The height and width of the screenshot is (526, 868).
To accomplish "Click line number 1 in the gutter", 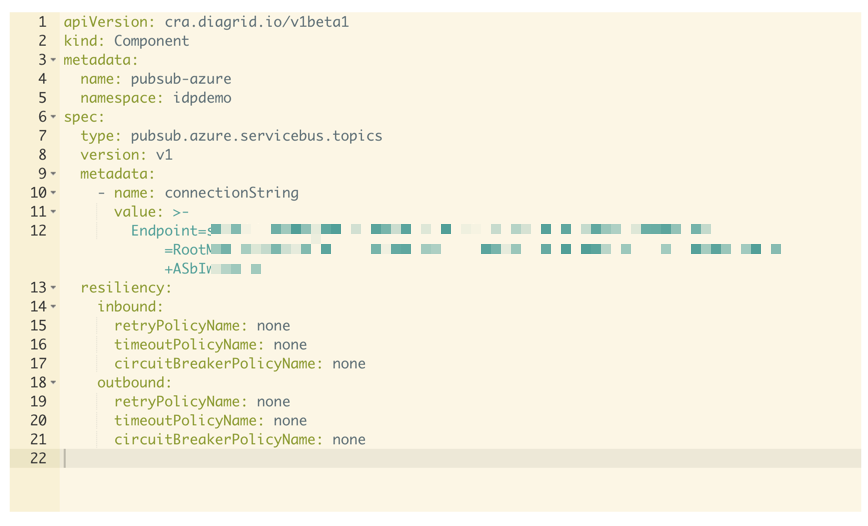I will click(41, 22).
